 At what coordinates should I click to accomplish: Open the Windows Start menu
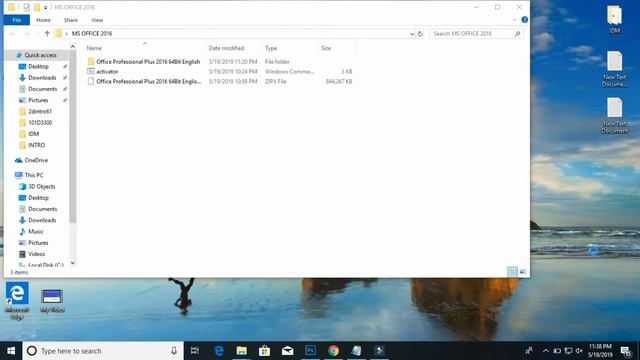(11, 351)
